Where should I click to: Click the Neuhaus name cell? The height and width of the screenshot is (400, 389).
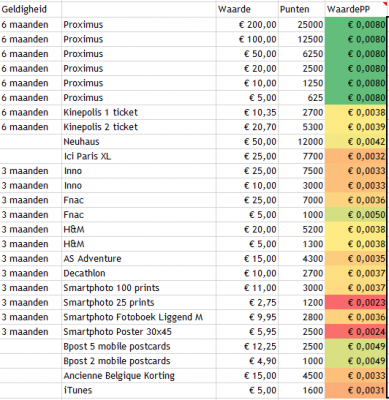[139, 142]
